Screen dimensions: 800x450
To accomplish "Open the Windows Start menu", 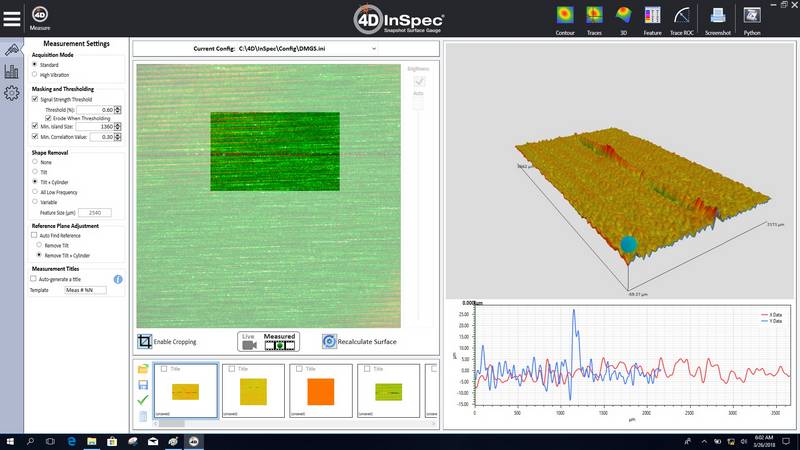I will (10, 441).
